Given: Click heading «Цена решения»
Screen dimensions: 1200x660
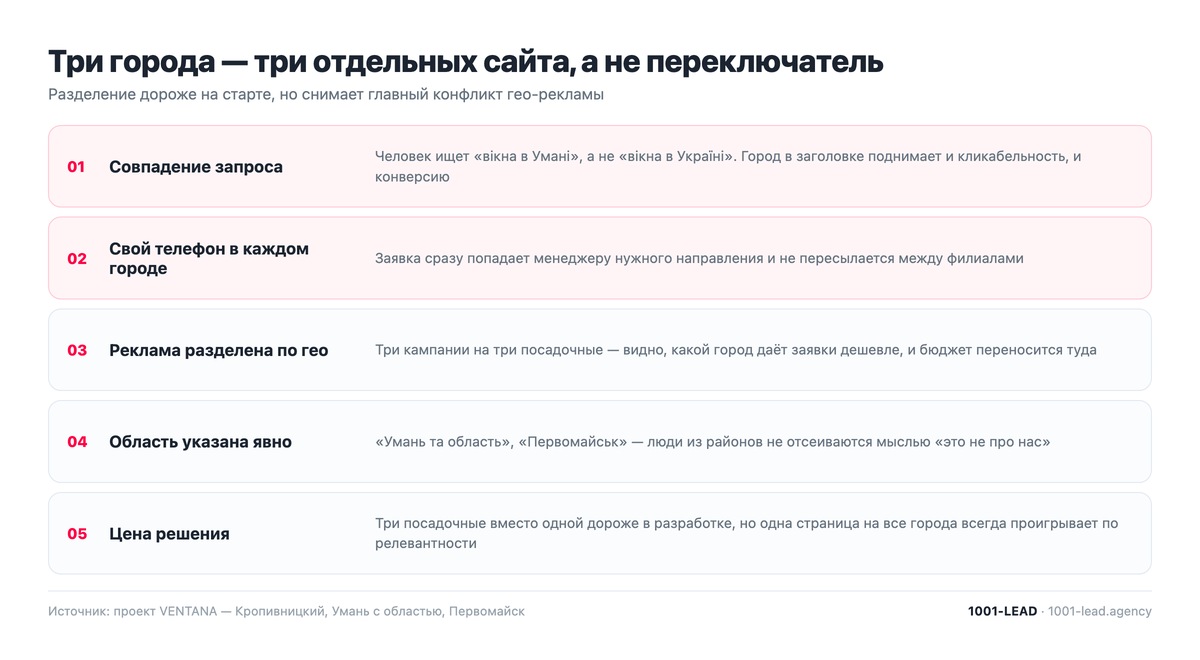Looking at the screenshot, I should coord(169,534).
